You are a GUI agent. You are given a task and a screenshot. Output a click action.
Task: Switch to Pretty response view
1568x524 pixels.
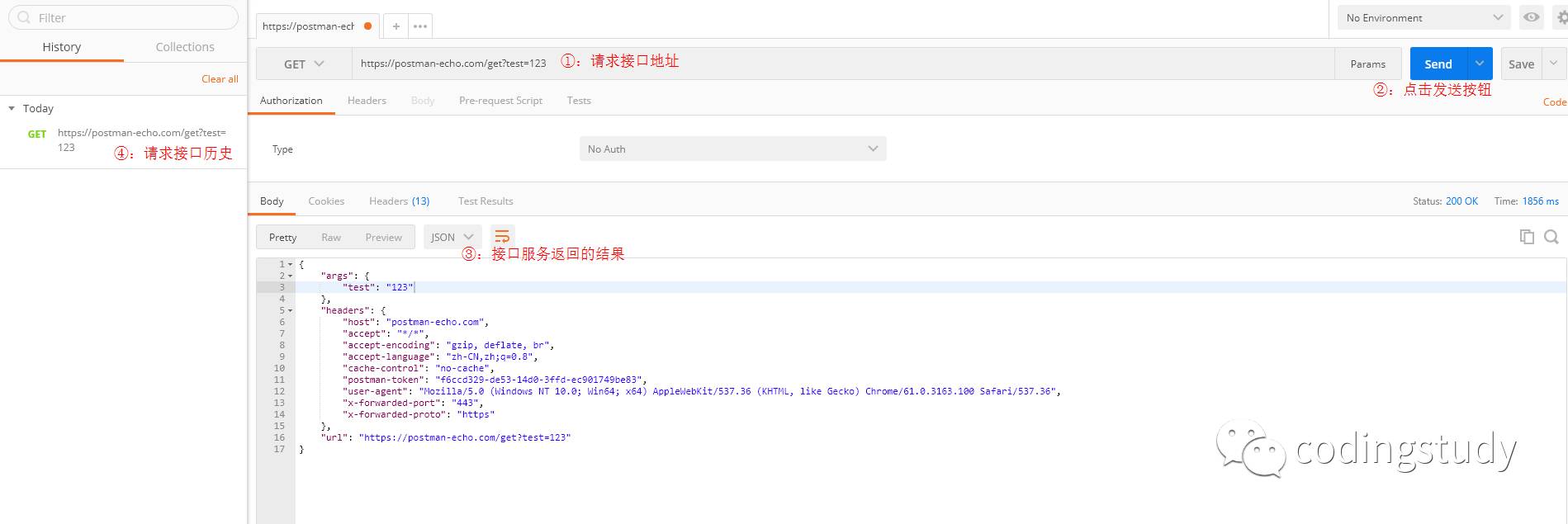pyautogui.click(x=282, y=237)
